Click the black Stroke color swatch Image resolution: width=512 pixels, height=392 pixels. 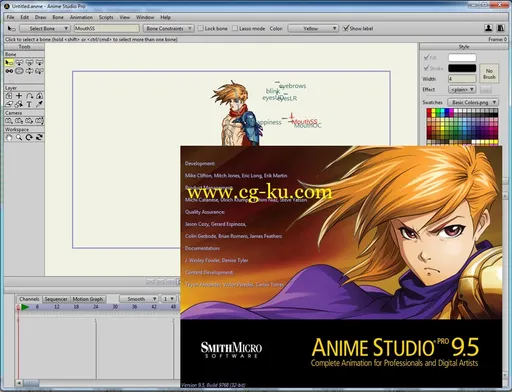coord(462,68)
